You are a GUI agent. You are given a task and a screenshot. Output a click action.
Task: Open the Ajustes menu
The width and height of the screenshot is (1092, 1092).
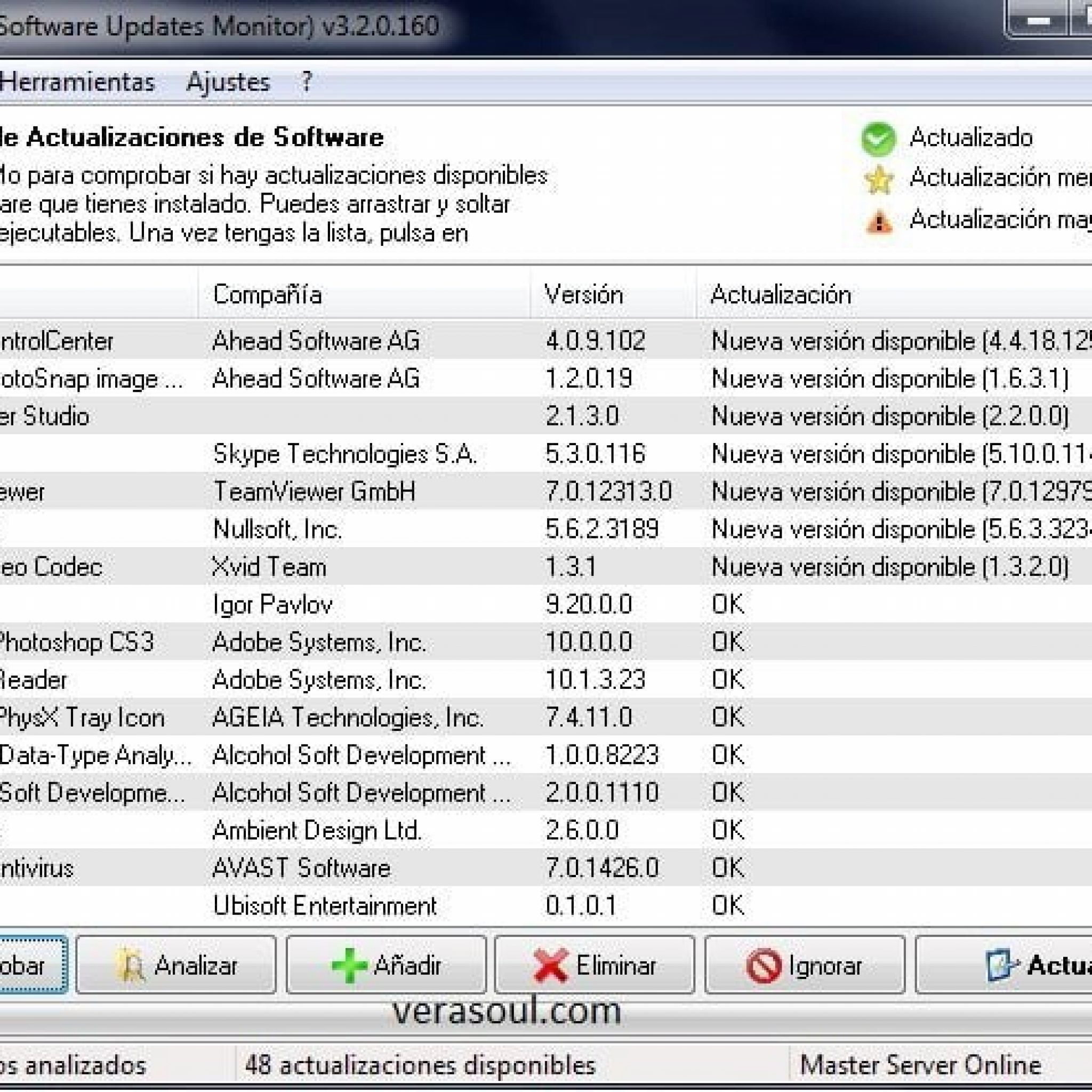coord(228,83)
